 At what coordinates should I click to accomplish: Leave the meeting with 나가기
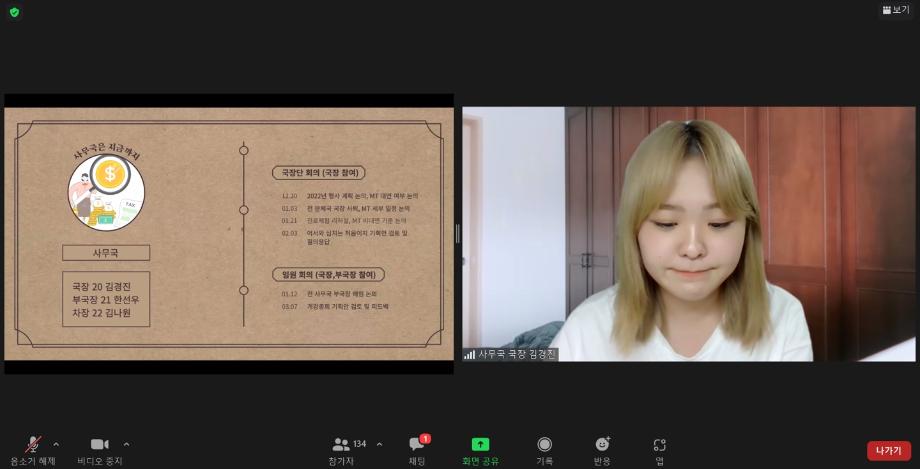pyautogui.click(x=888, y=451)
